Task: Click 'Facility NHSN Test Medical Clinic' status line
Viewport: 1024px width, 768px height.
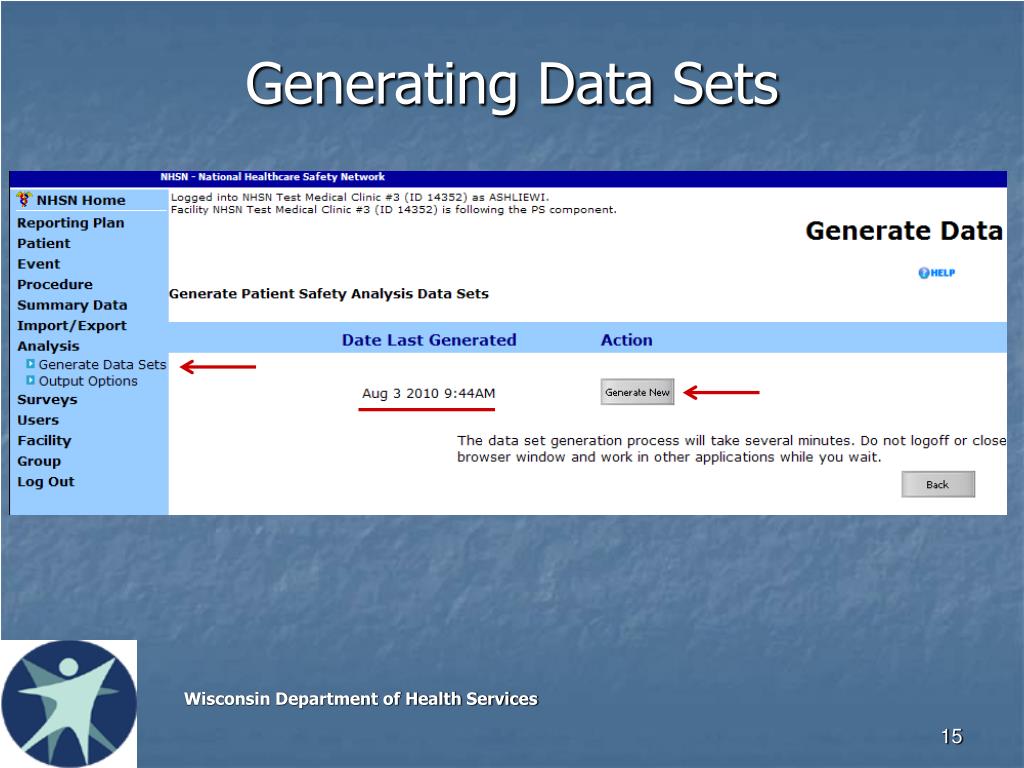Action: point(394,210)
